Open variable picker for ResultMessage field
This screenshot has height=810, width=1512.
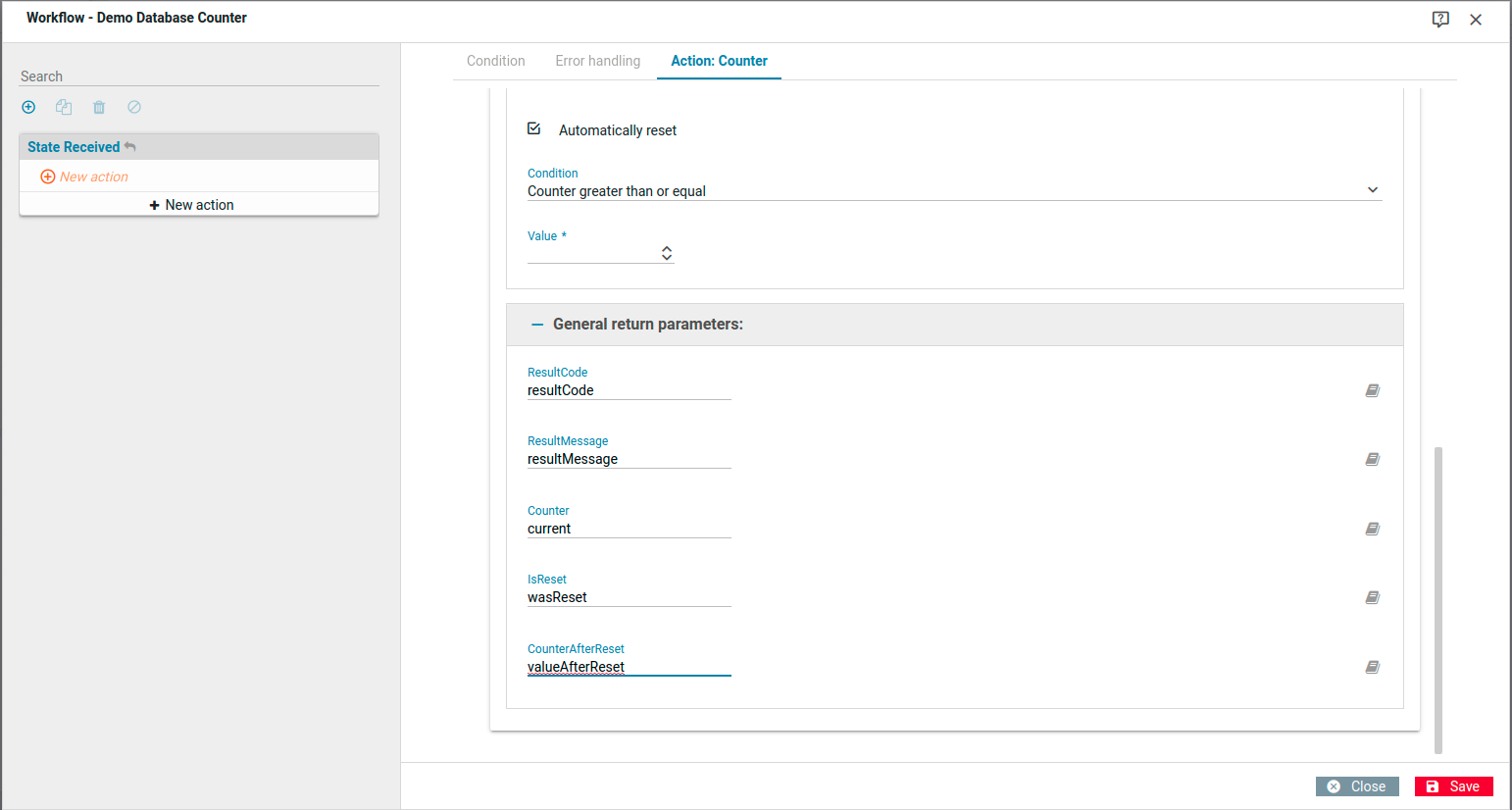(x=1373, y=459)
